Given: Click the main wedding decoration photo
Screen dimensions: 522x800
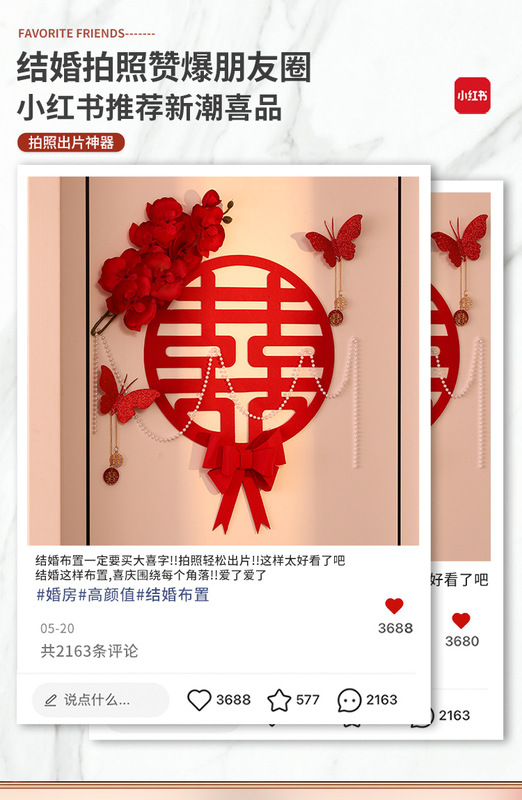Looking at the screenshot, I should click(x=223, y=361).
